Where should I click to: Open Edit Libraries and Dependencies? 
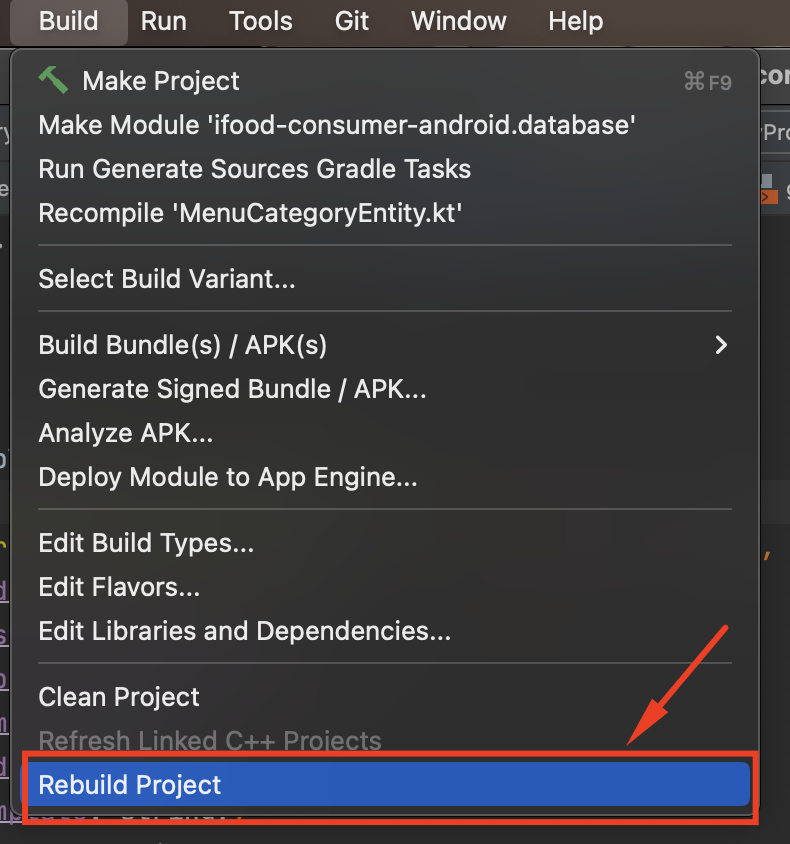point(244,631)
